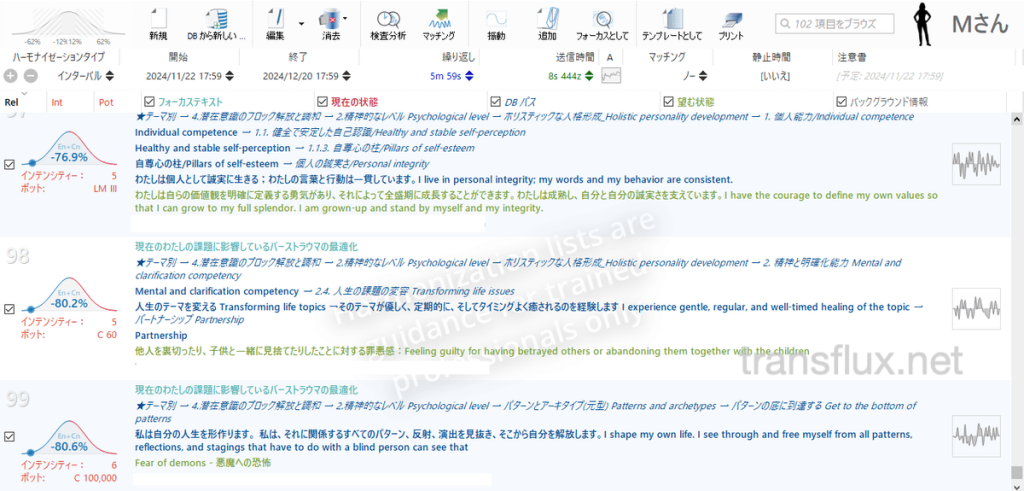Click the ハーモナイゼーションタイプ column header
This screenshot has width=1024, height=491.
(x=59, y=57)
